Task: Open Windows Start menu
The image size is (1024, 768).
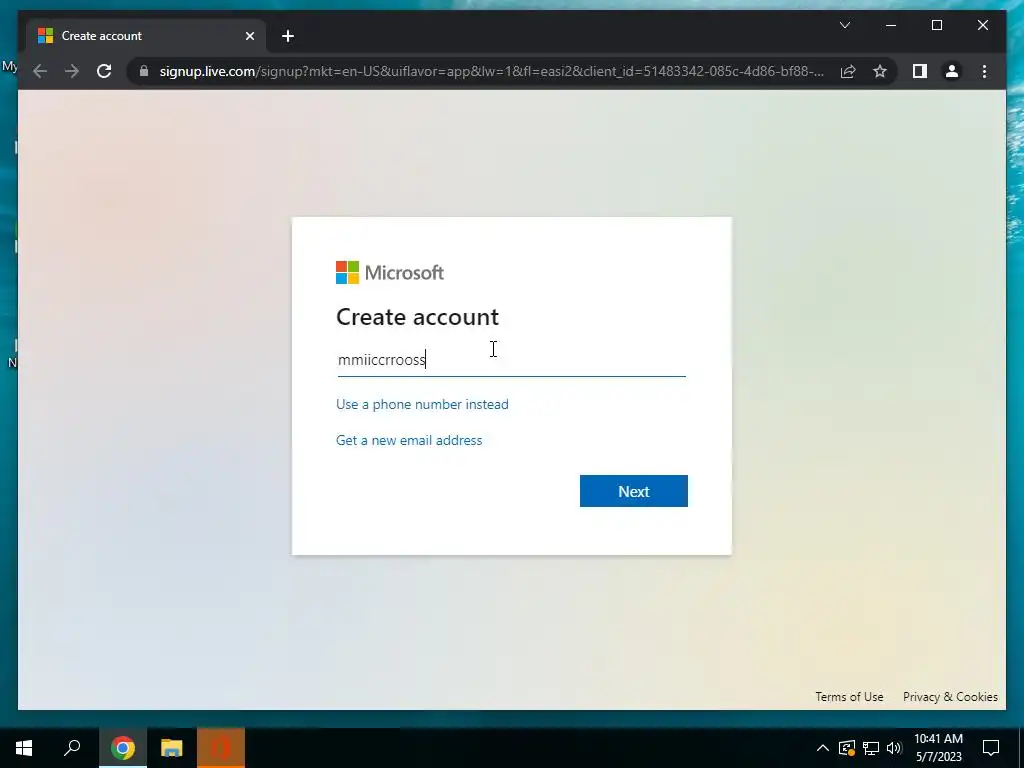Action: point(24,748)
